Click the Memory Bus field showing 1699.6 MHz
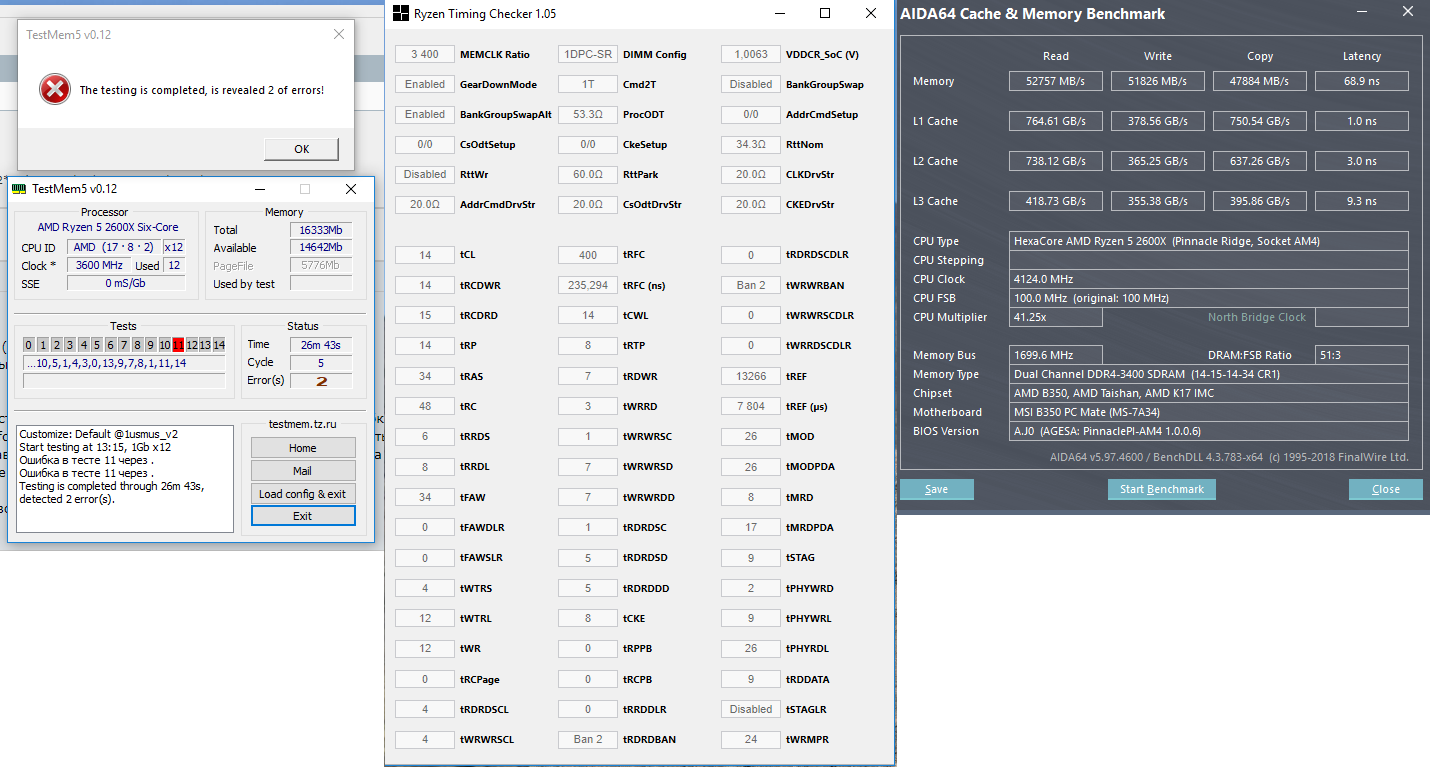This screenshot has width=1433, height=772. click(1057, 355)
